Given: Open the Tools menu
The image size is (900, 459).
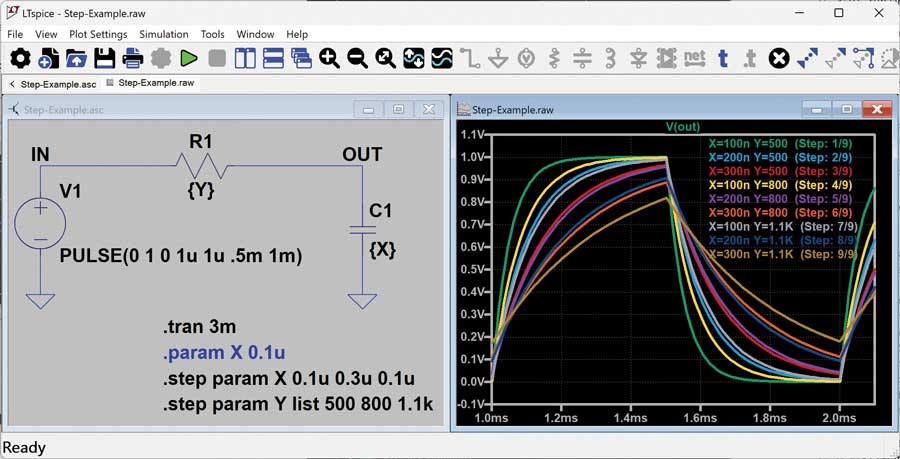Looking at the screenshot, I should tap(212, 34).
